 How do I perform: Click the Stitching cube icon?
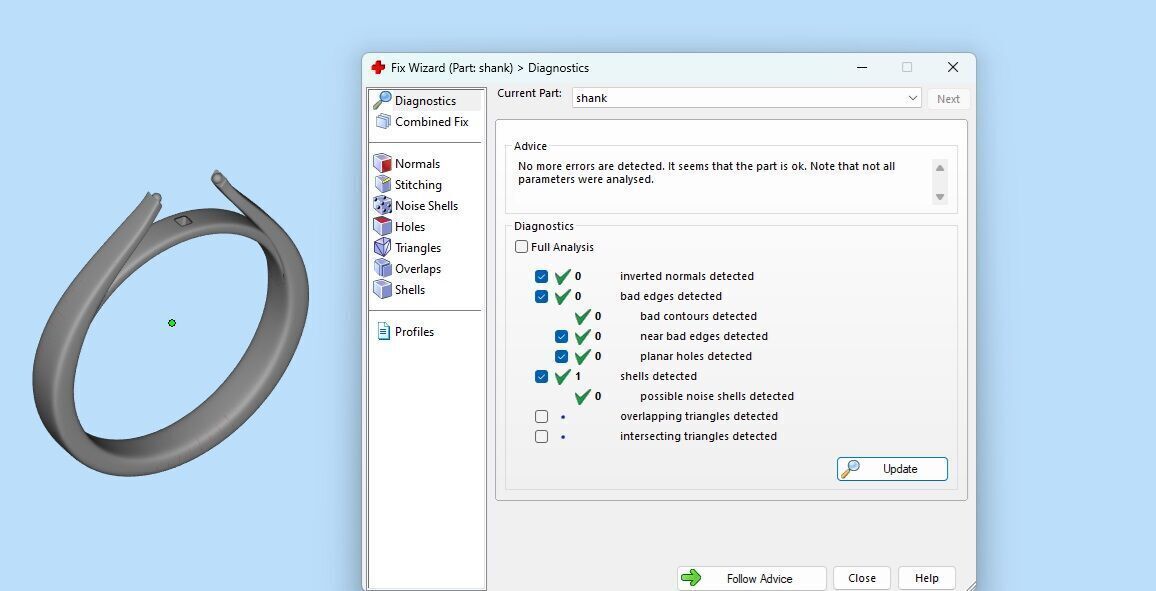[x=382, y=184]
